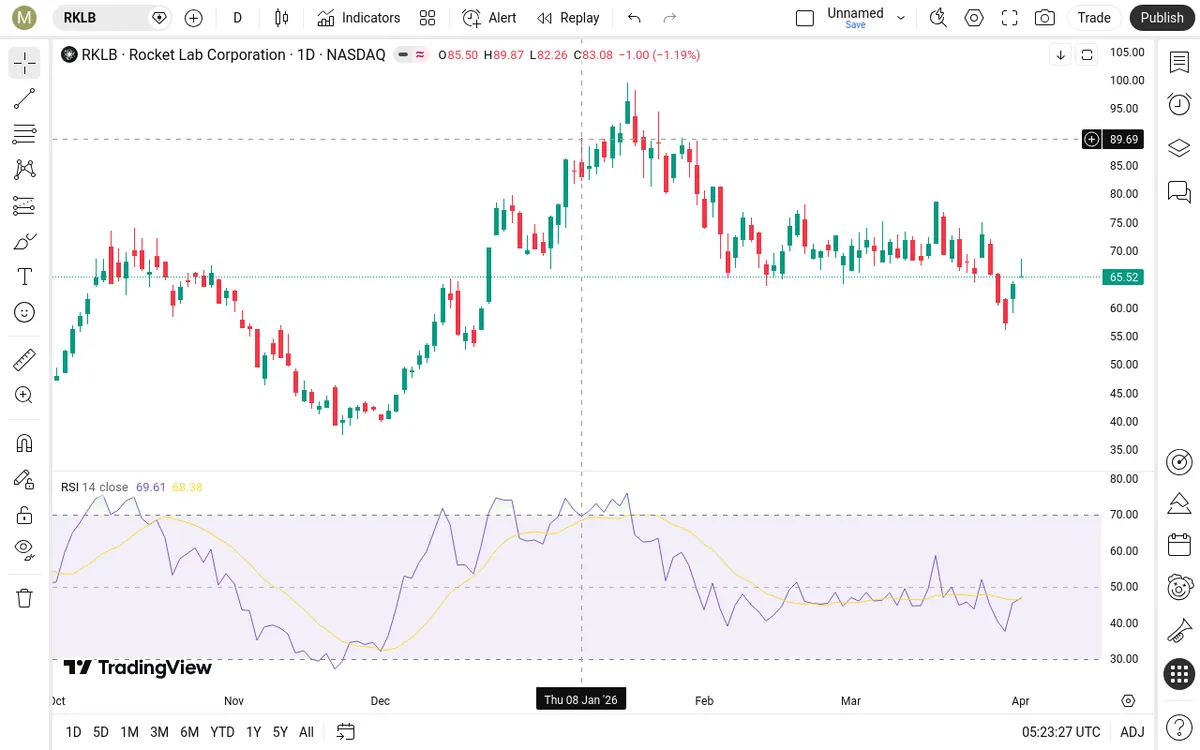This screenshot has height=750, width=1200.
Task: Open the Trade panel
Action: [1094, 18]
